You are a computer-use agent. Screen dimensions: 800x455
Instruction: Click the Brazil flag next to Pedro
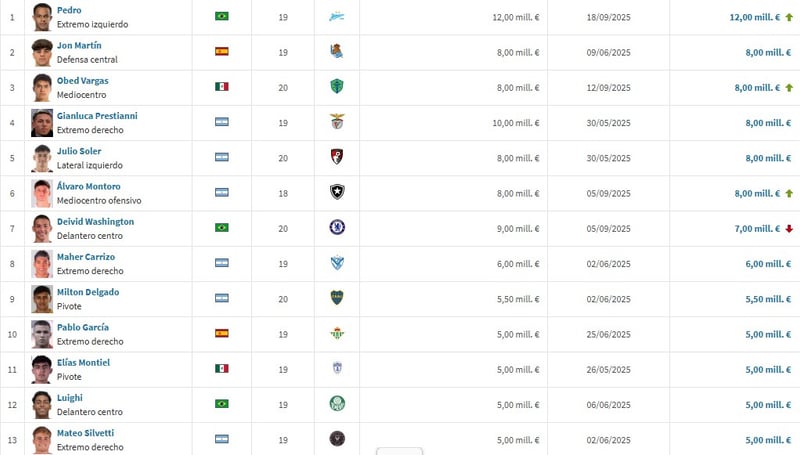(222, 17)
